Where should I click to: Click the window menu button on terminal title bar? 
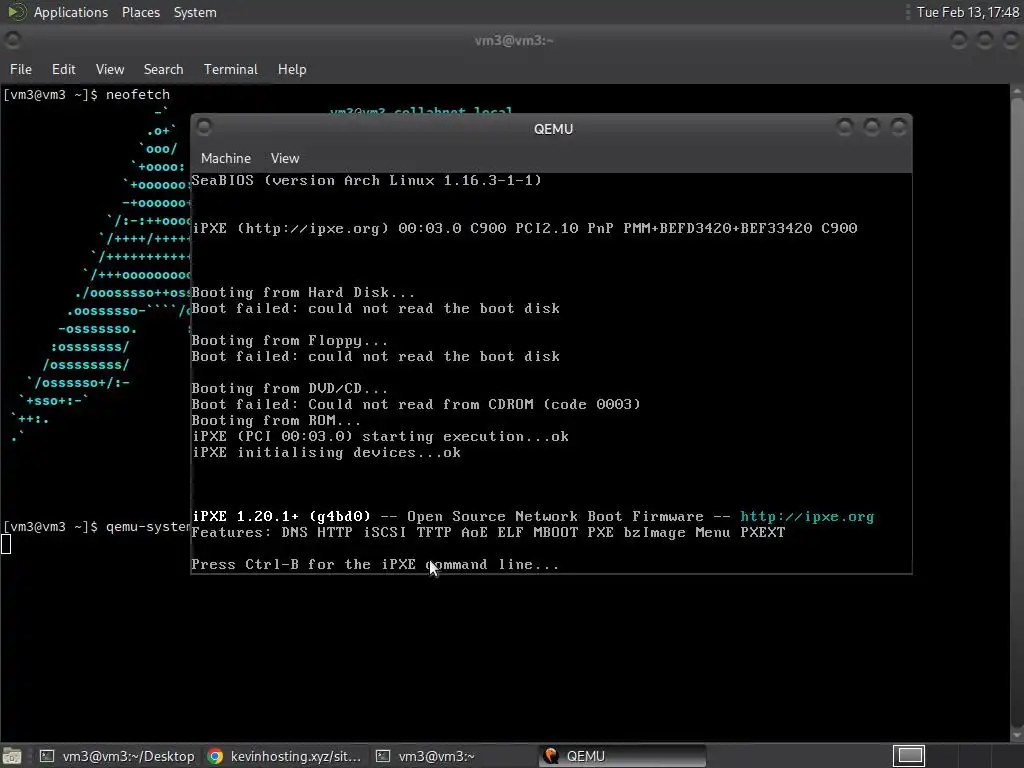tap(12, 40)
